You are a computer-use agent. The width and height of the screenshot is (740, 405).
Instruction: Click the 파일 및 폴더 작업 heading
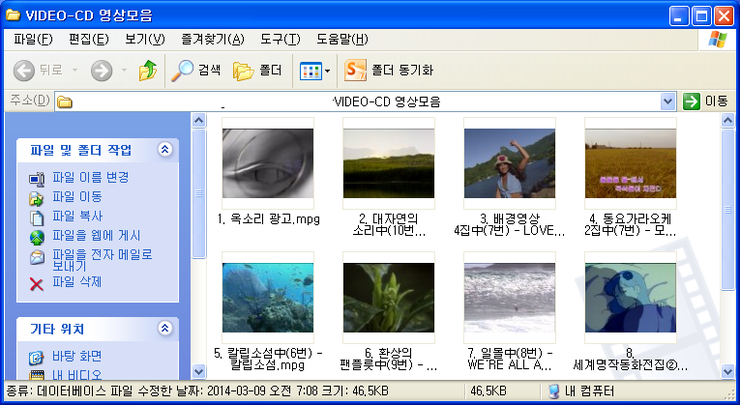(x=81, y=150)
